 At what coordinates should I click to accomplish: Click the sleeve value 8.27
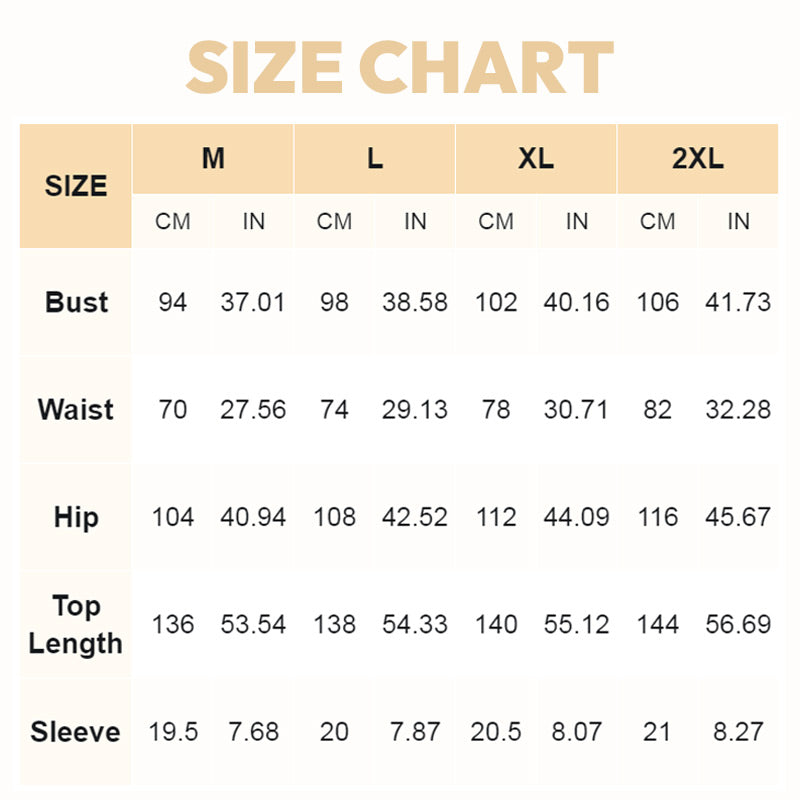(x=738, y=732)
